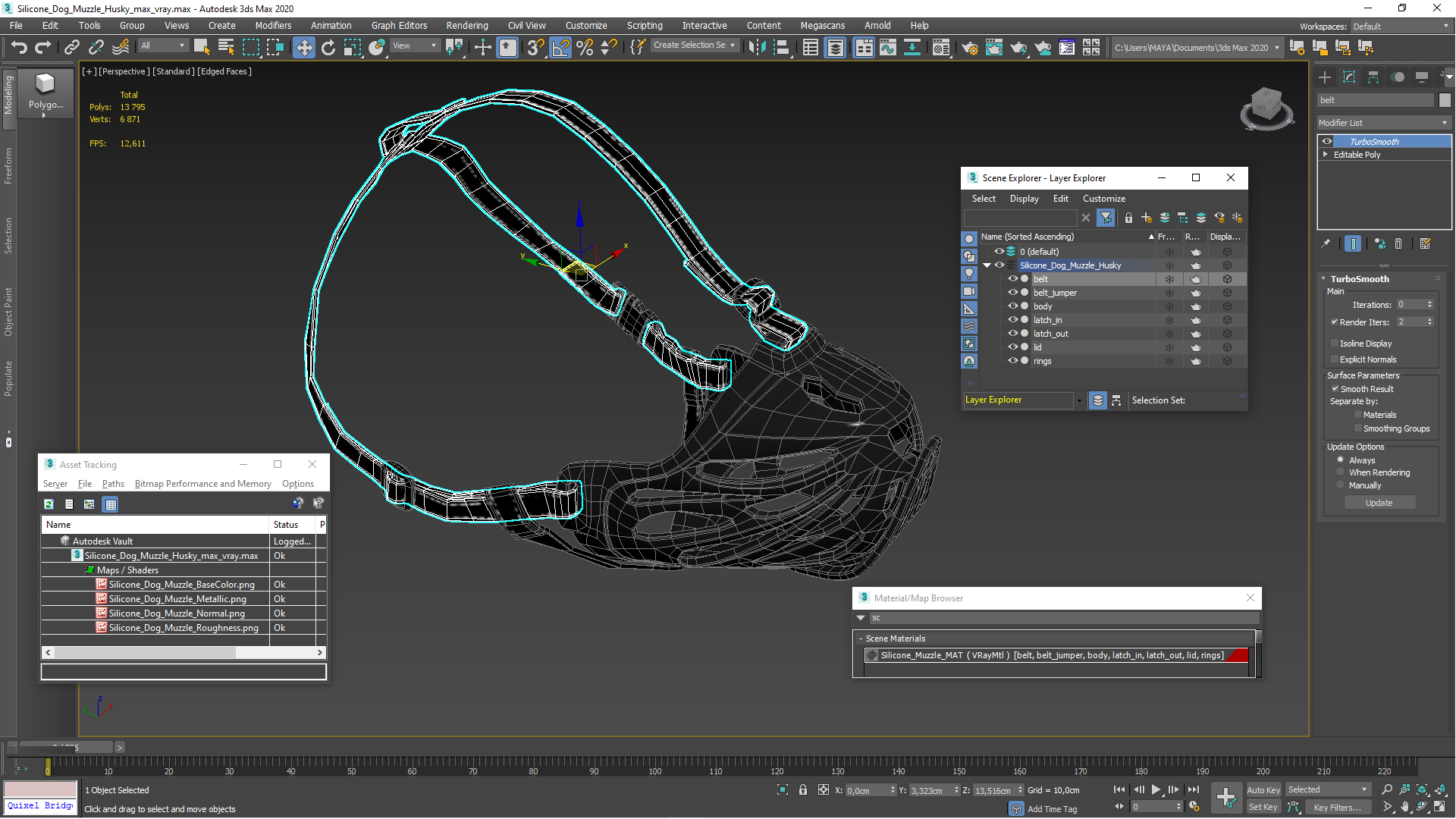Open the Modifier List dropdown
The height and width of the screenshot is (819, 1456).
click(x=1384, y=123)
